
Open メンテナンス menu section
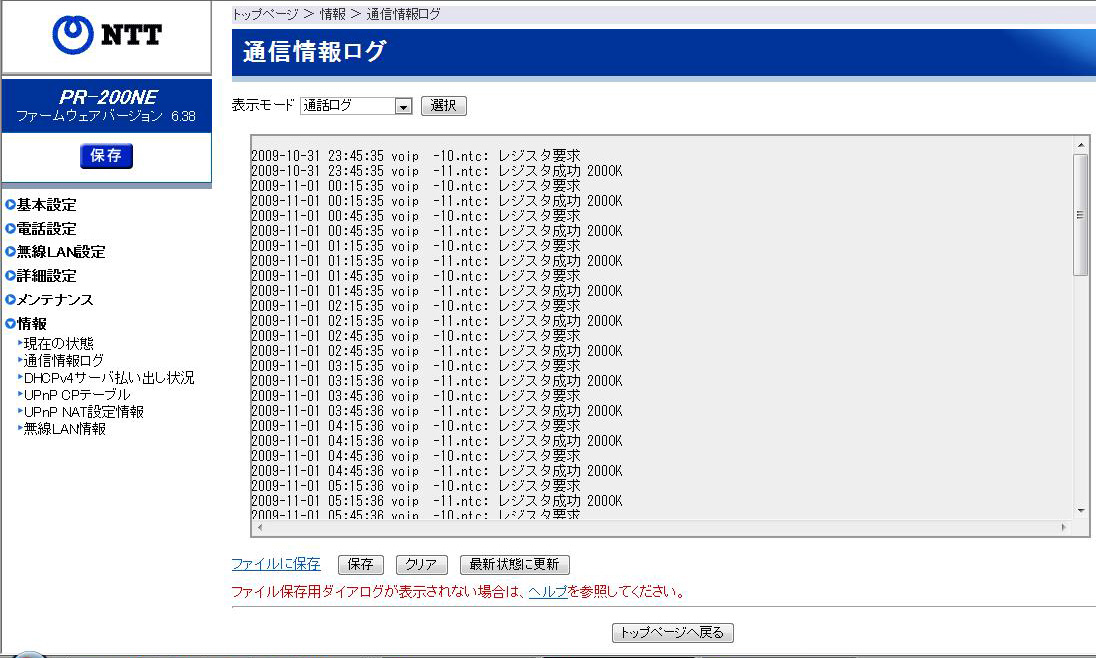(54, 300)
